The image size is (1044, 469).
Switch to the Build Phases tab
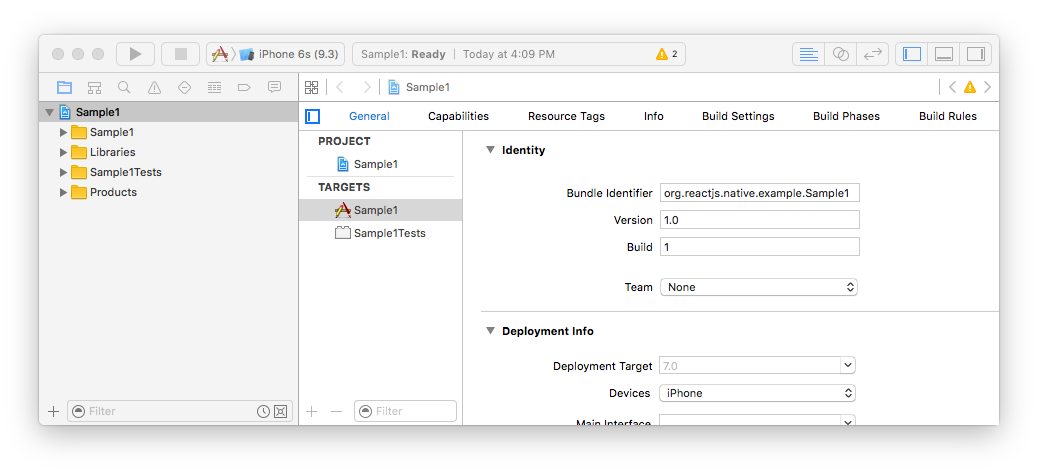(x=846, y=116)
